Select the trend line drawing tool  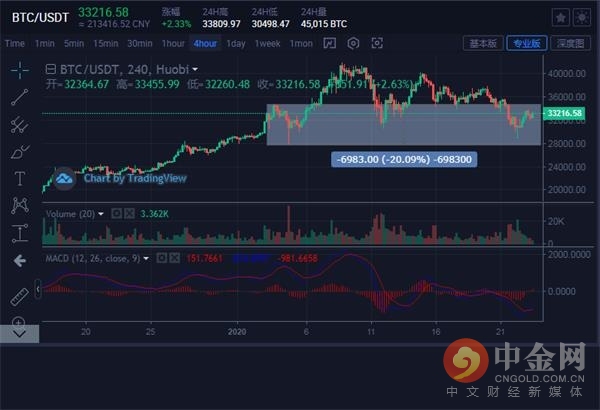(20, 97)
